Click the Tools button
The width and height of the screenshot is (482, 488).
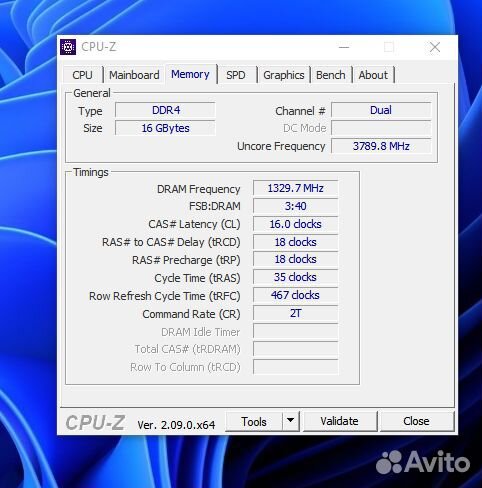pos(254,422)
